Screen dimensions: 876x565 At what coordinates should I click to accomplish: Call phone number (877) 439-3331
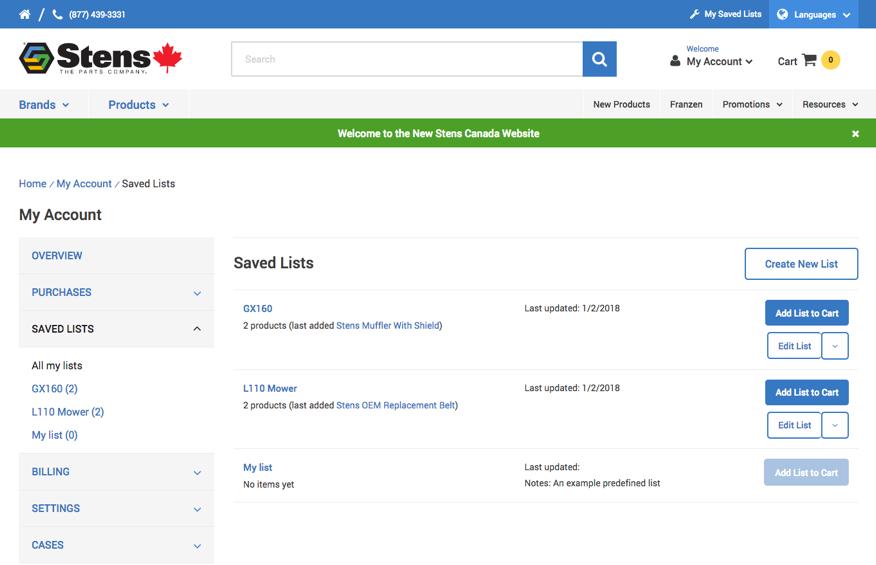tap(97, 15)
